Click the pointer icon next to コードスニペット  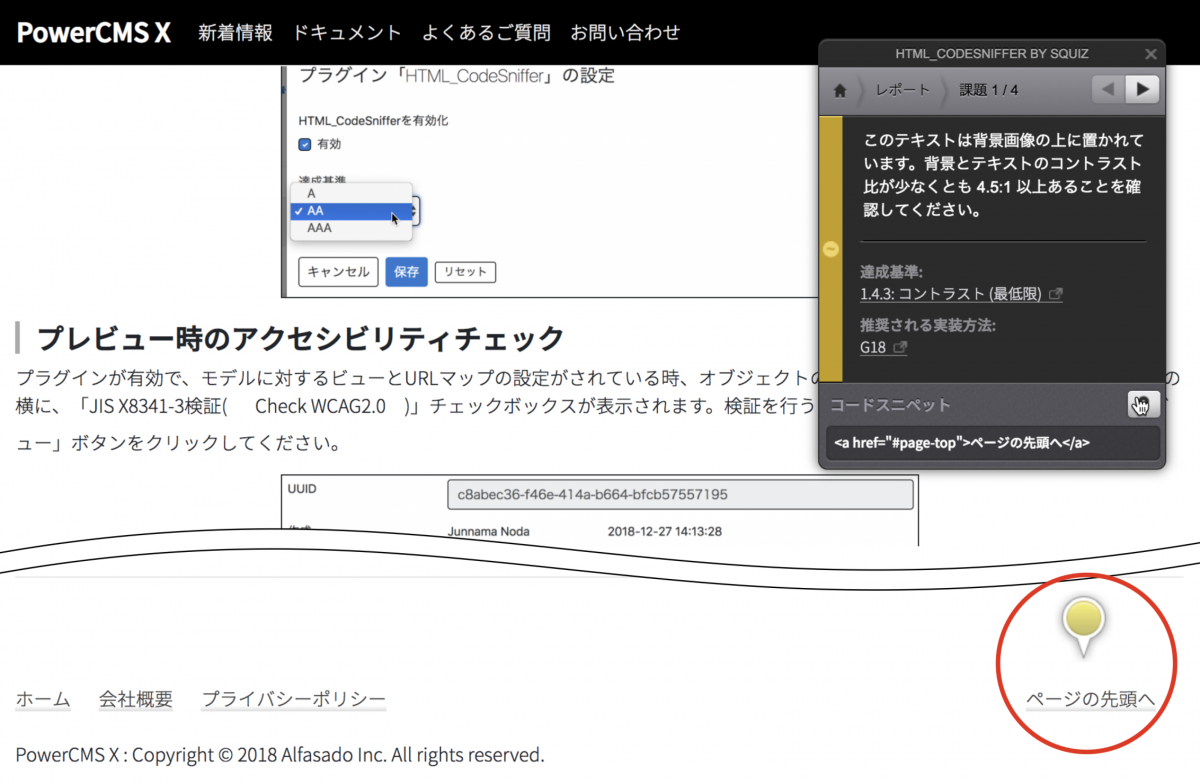click(1141, 405)
